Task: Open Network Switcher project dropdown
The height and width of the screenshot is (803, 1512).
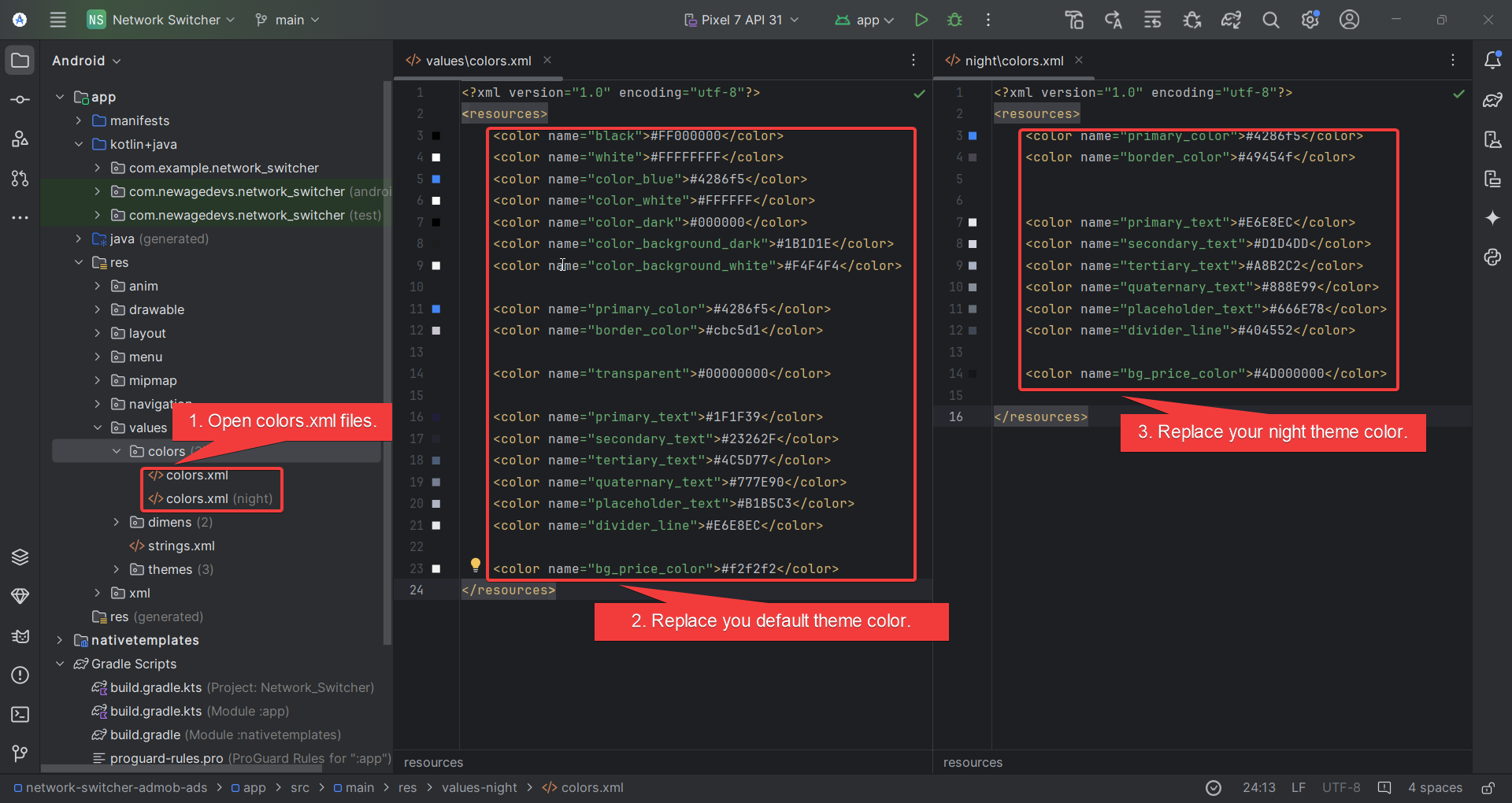Action: click(161, 20)
